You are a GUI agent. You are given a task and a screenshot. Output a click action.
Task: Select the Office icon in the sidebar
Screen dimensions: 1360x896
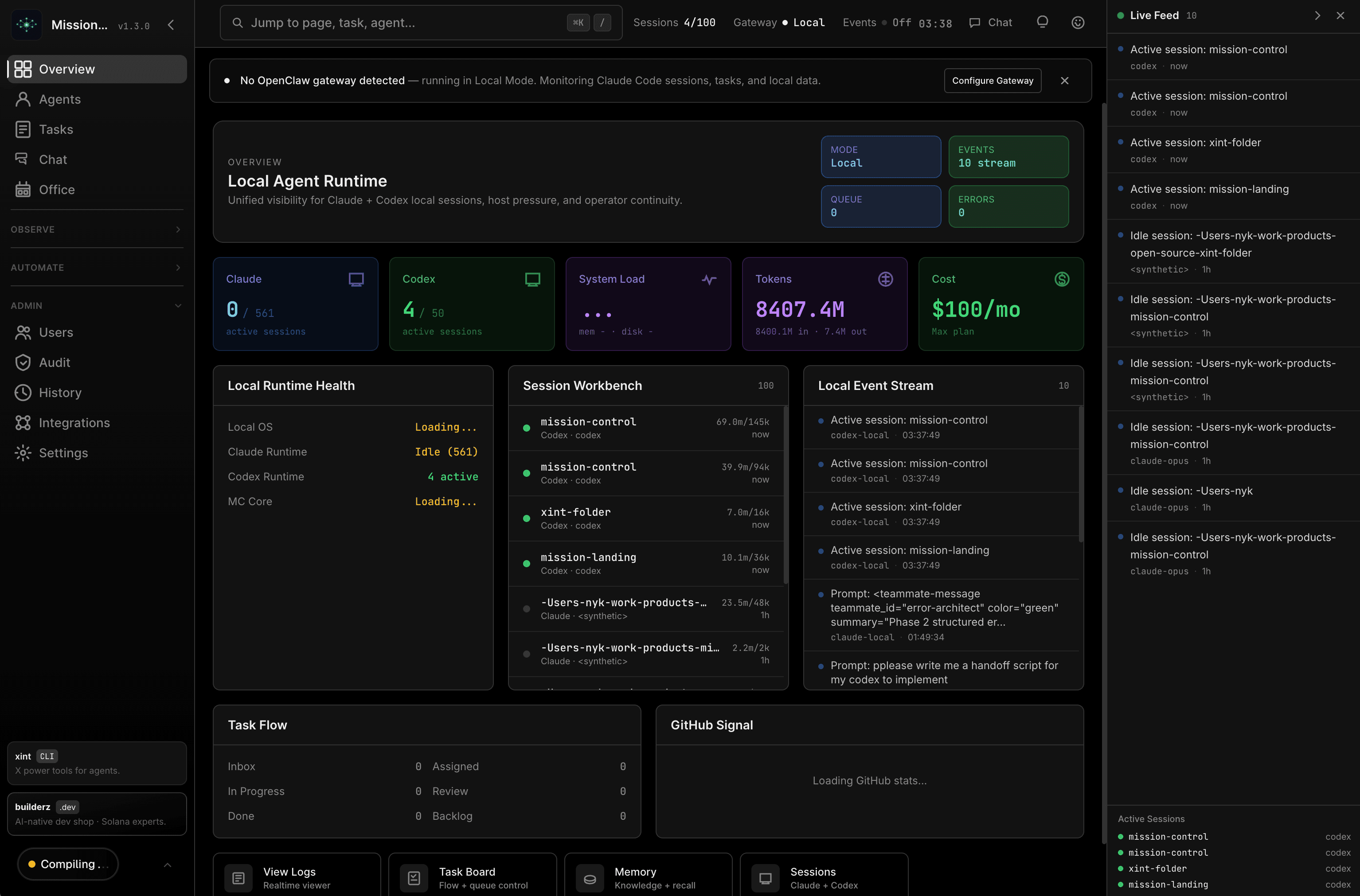click(23, 189)
